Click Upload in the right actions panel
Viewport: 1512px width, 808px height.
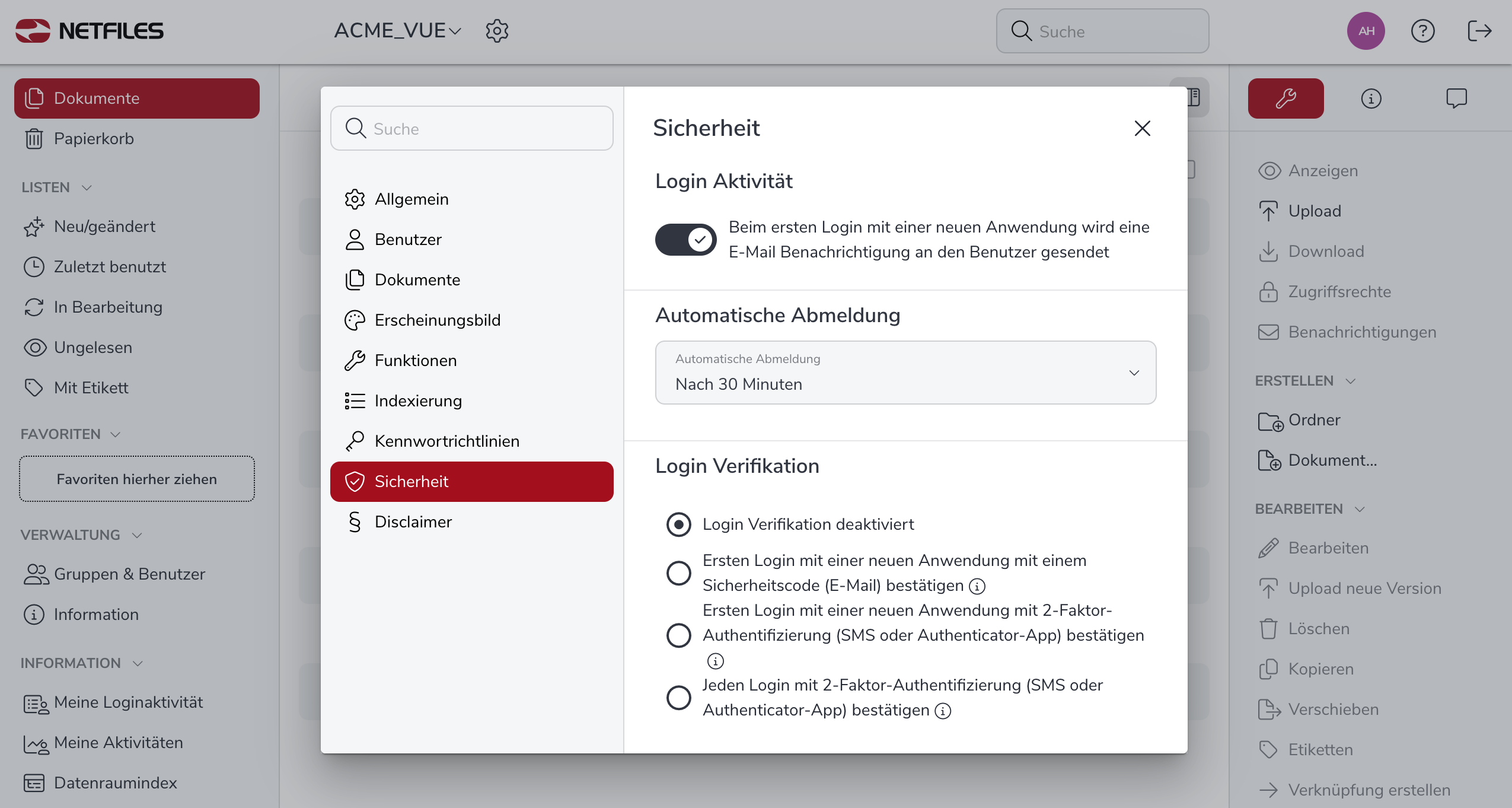(x=1314, y=211)
